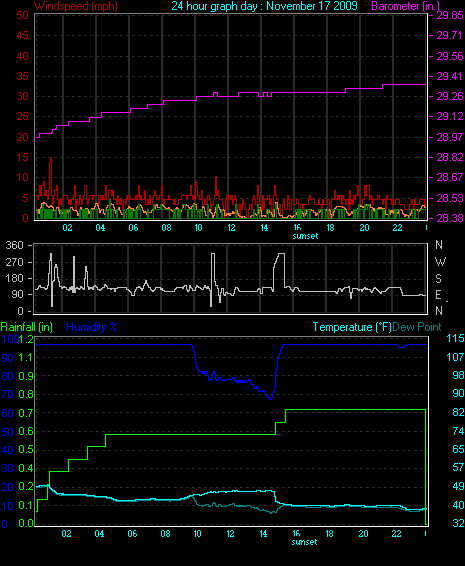The image size is (465, 566).
Task: Click the 22 hour tick on bottom graph
Action: point(396,534)
